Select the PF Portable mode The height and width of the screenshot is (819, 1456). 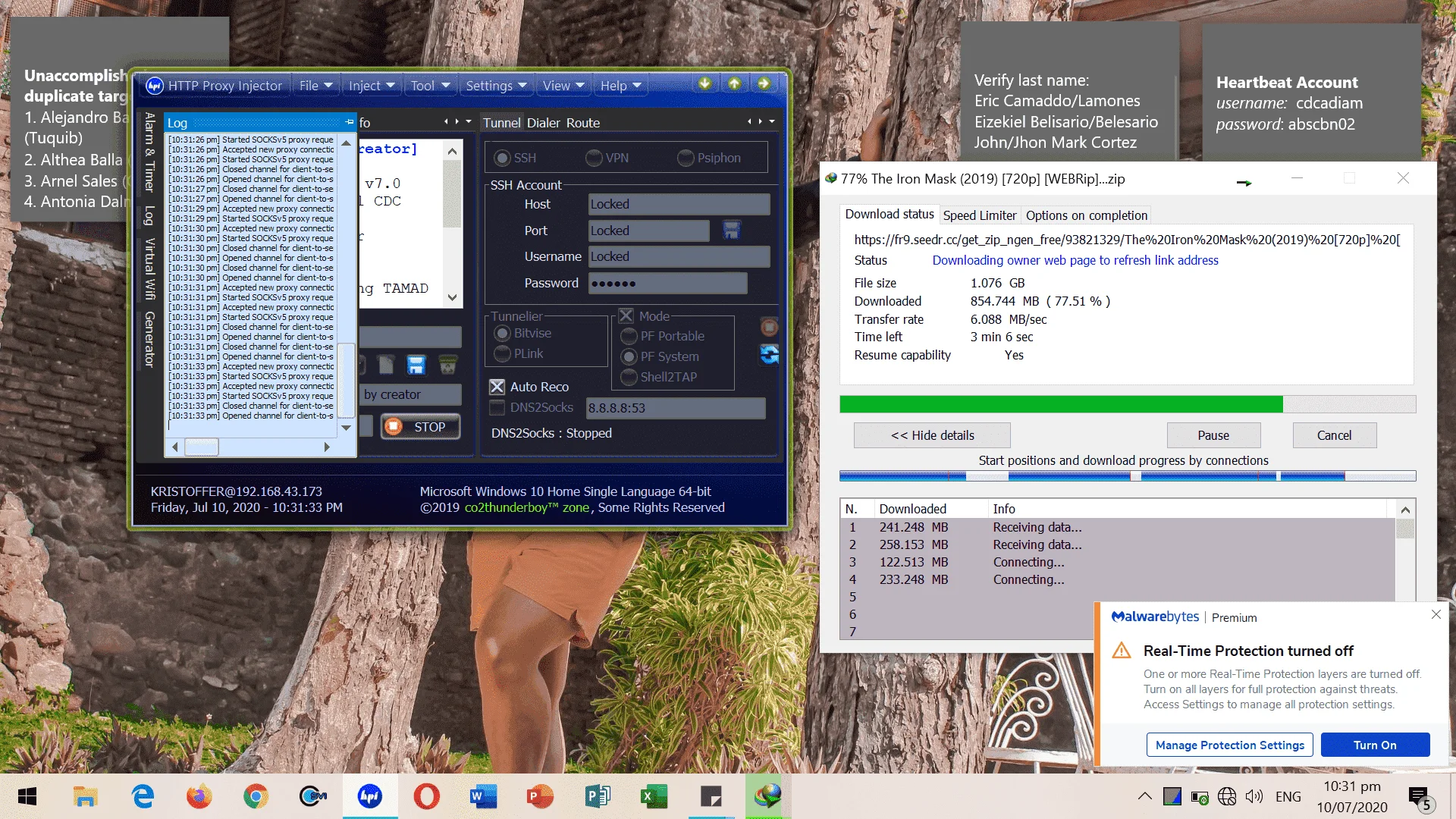coord(629,336)
